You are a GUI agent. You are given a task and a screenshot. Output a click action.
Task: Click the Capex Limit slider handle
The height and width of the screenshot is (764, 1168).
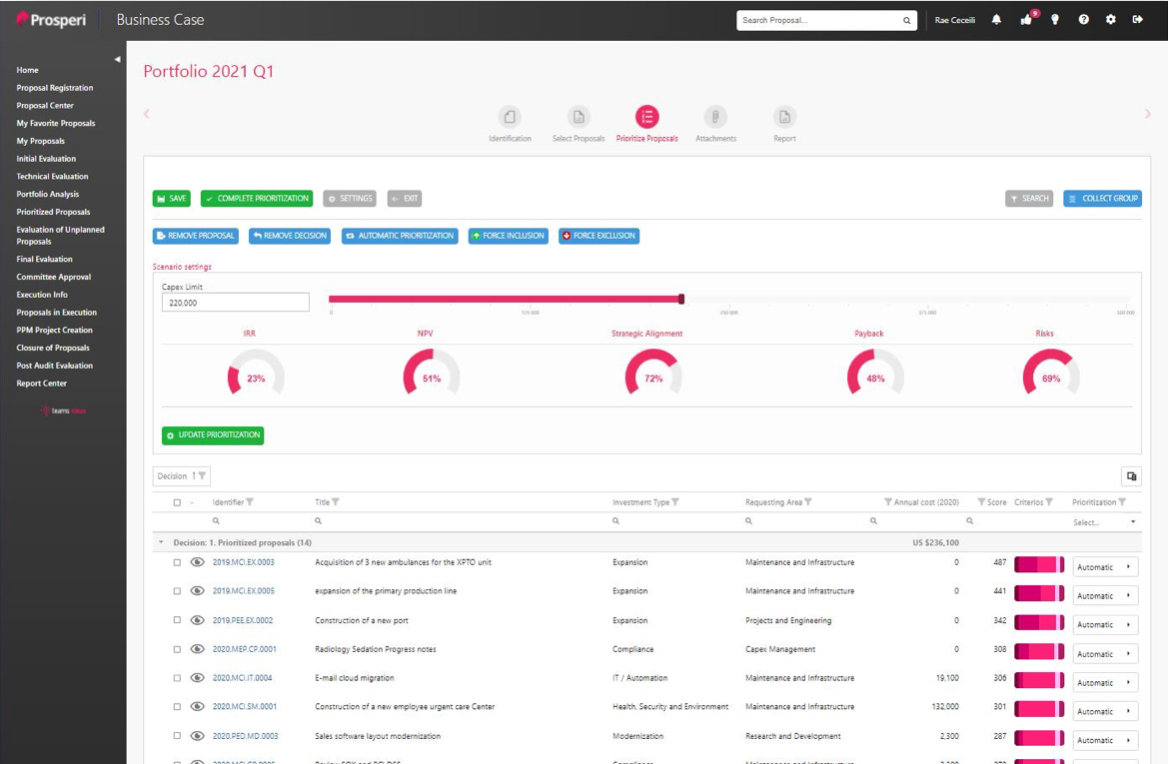pyautogui.click(x=682, y=298)
